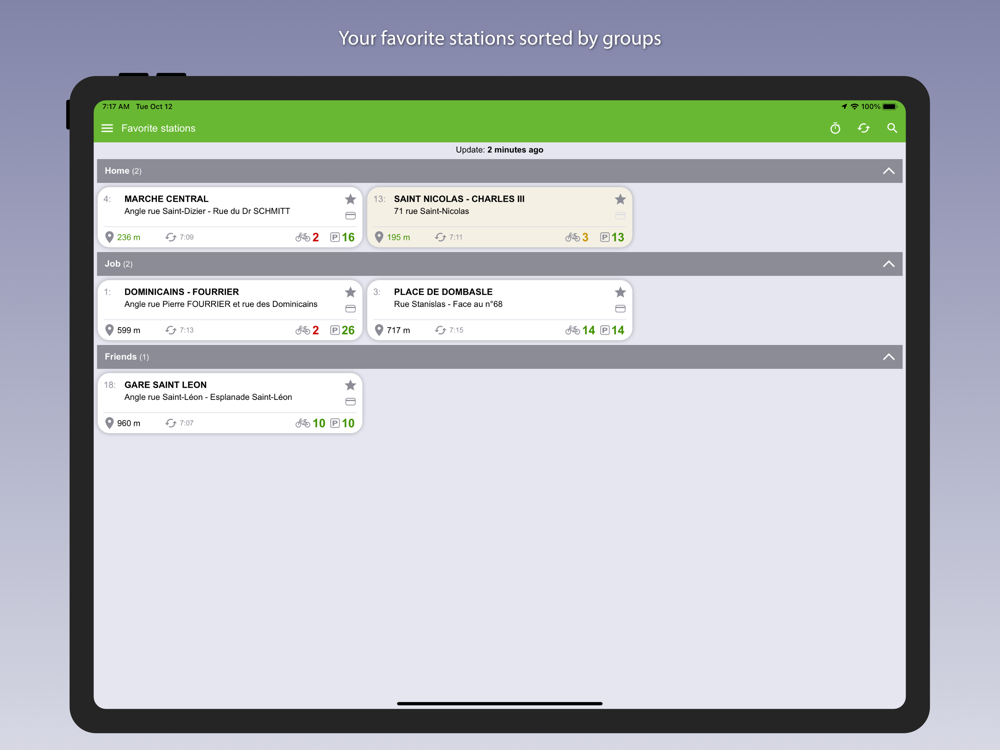Screen dimensions: 1000x750
Task: Click refresh icon beside 7:11 time
Action: coord(440,237)
